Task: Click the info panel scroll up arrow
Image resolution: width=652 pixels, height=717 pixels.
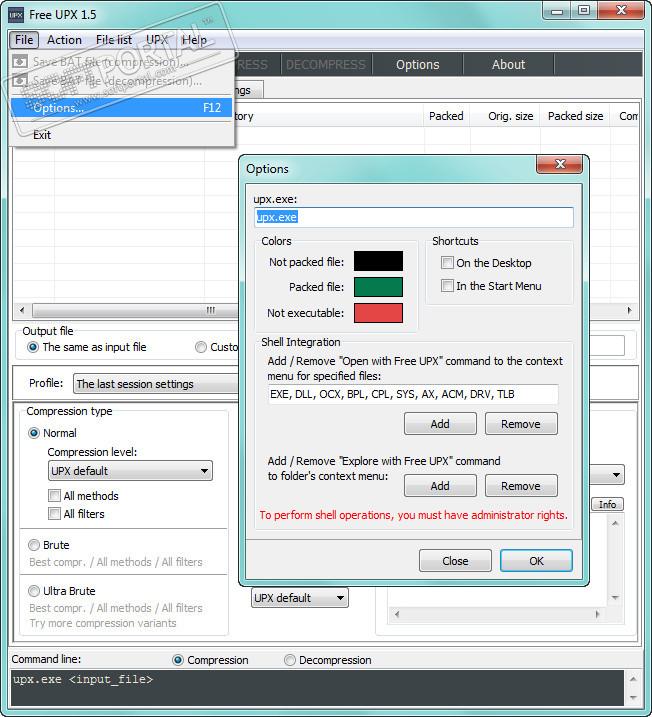Action: coord(615,523)
